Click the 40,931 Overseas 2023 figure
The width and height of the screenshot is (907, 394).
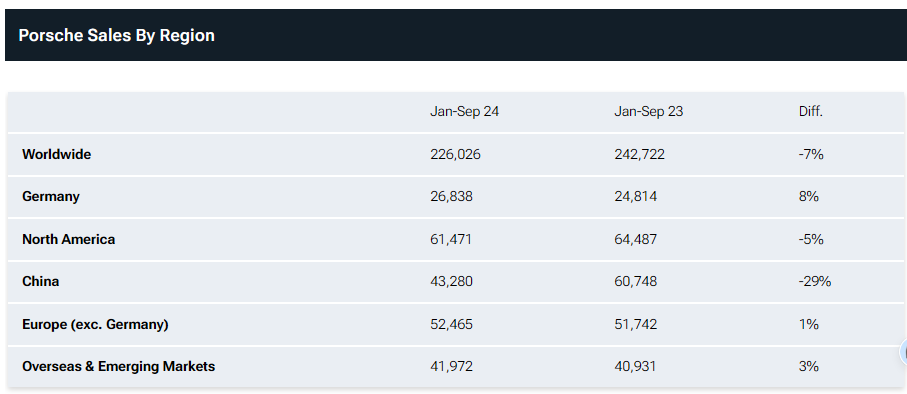[635, 366]
